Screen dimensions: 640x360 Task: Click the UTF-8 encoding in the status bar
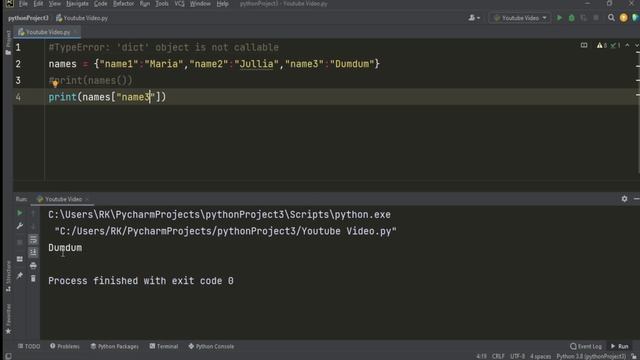(x=518, y=356)
